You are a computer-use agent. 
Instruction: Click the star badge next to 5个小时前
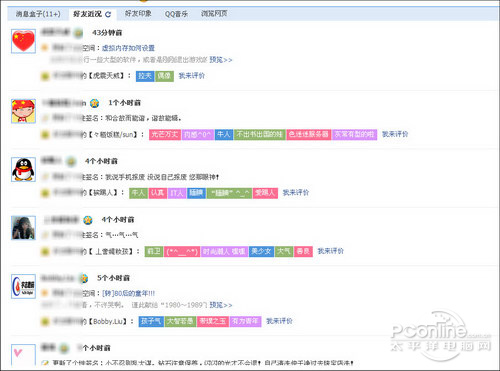84,278
